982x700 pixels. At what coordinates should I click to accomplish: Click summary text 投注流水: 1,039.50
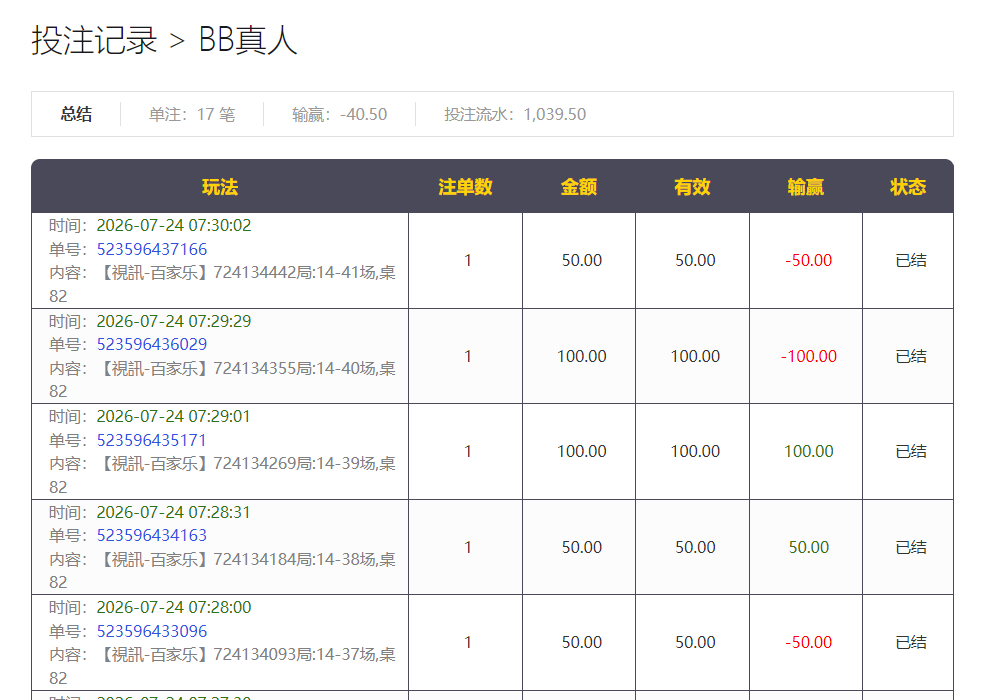tap(515, 114)
